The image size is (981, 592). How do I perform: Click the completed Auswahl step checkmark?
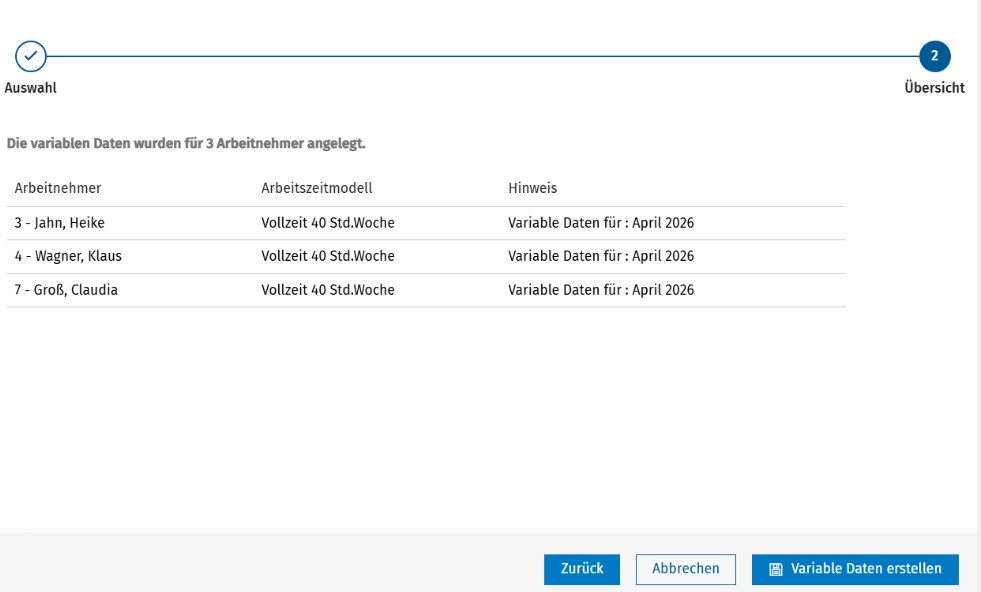click(31, 56)
